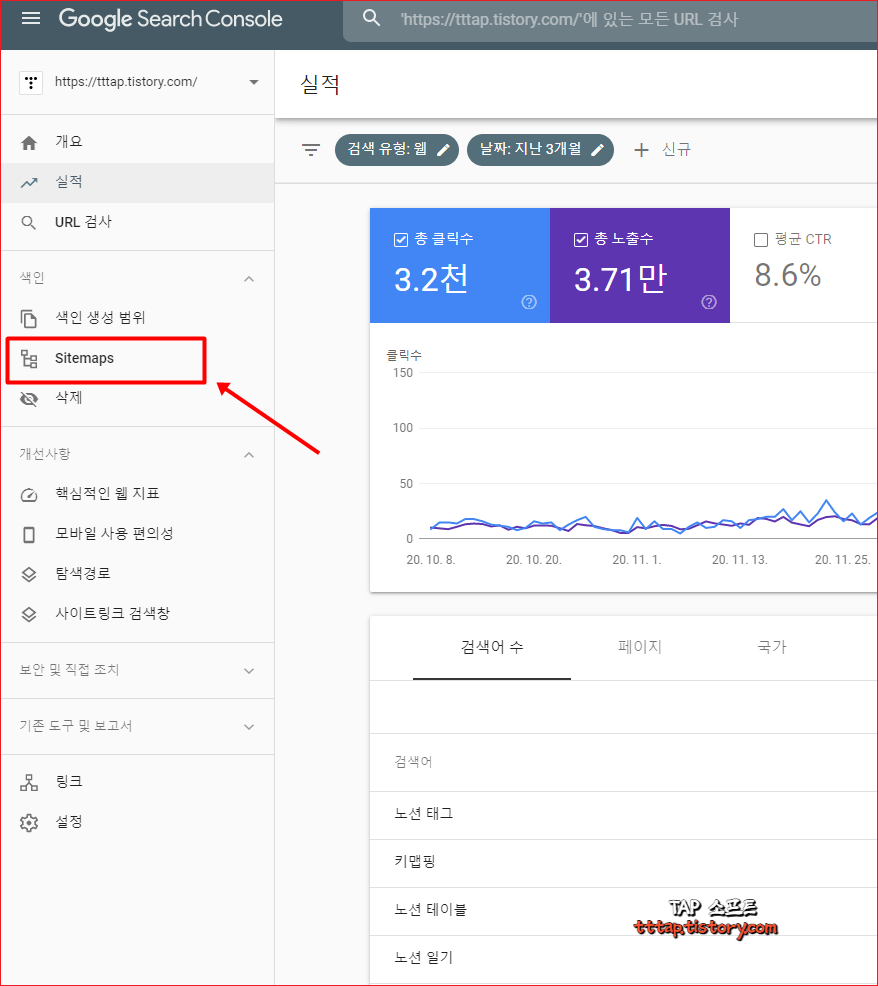Screen dimensions: 878x986
Task: Click the search magnifier icon in top bar
Action: [372, 18]
